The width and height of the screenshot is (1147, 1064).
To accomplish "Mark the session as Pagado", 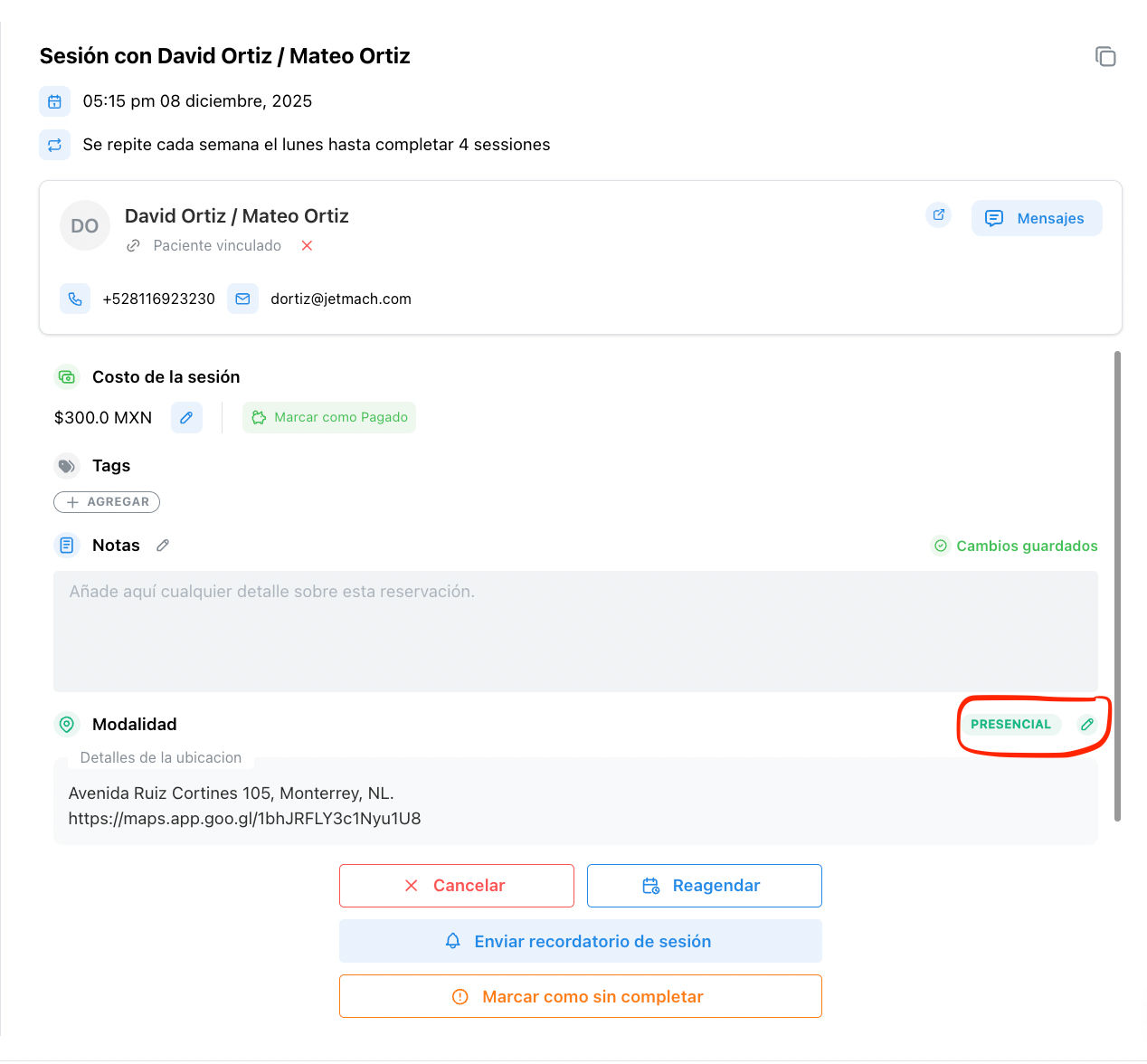I will click(329, 418).
